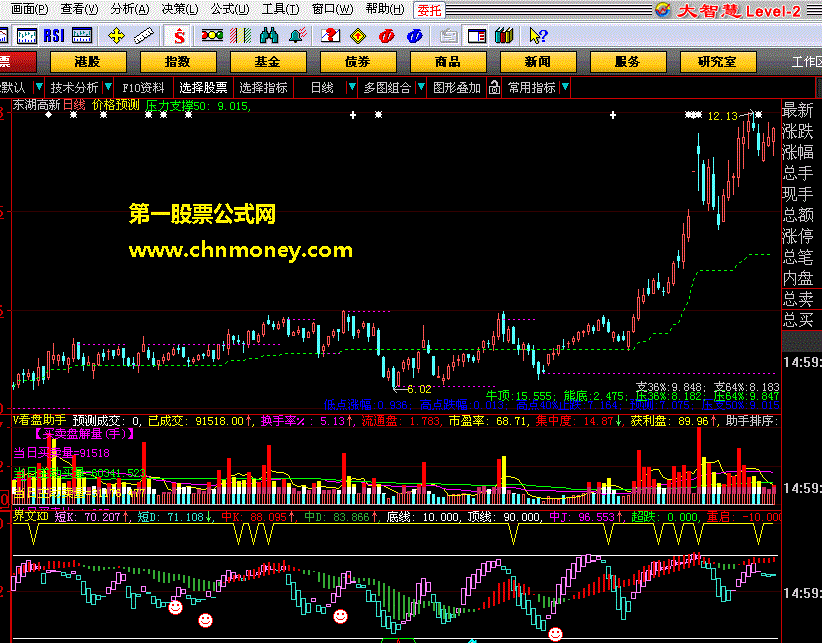Expand the 技术分析 dropdown arrow
822x643 pixels.
click(x=108, y=87)
